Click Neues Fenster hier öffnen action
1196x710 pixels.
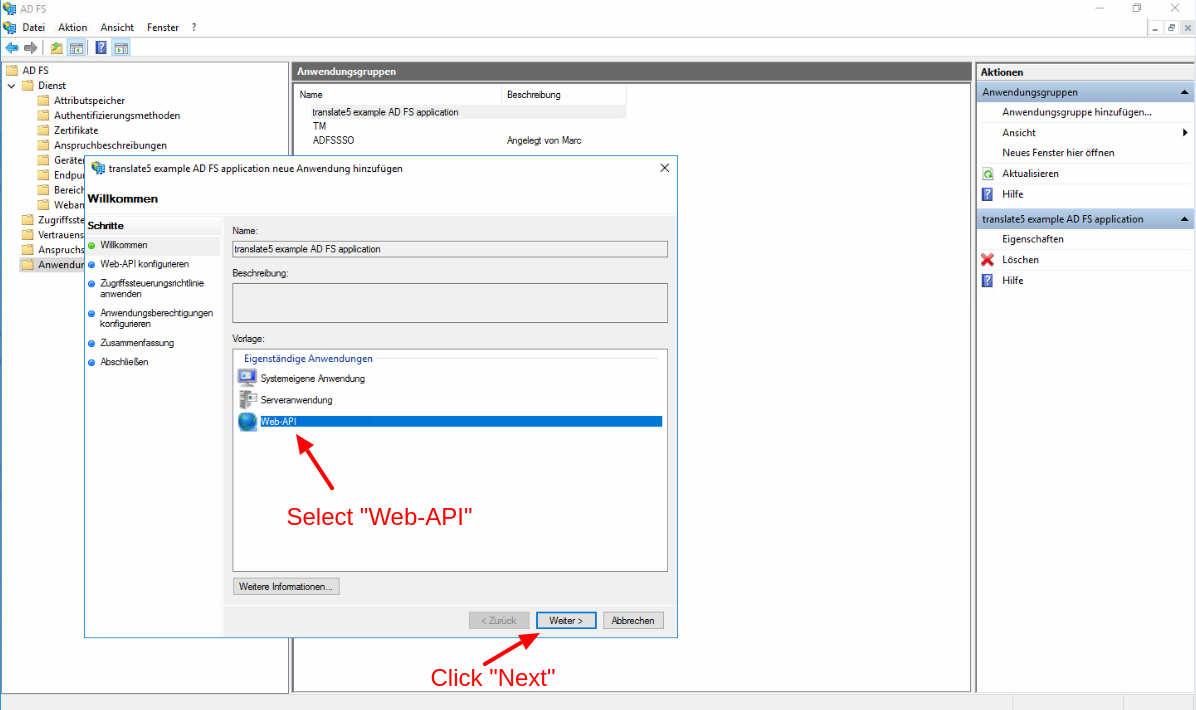coord(1058,153)
